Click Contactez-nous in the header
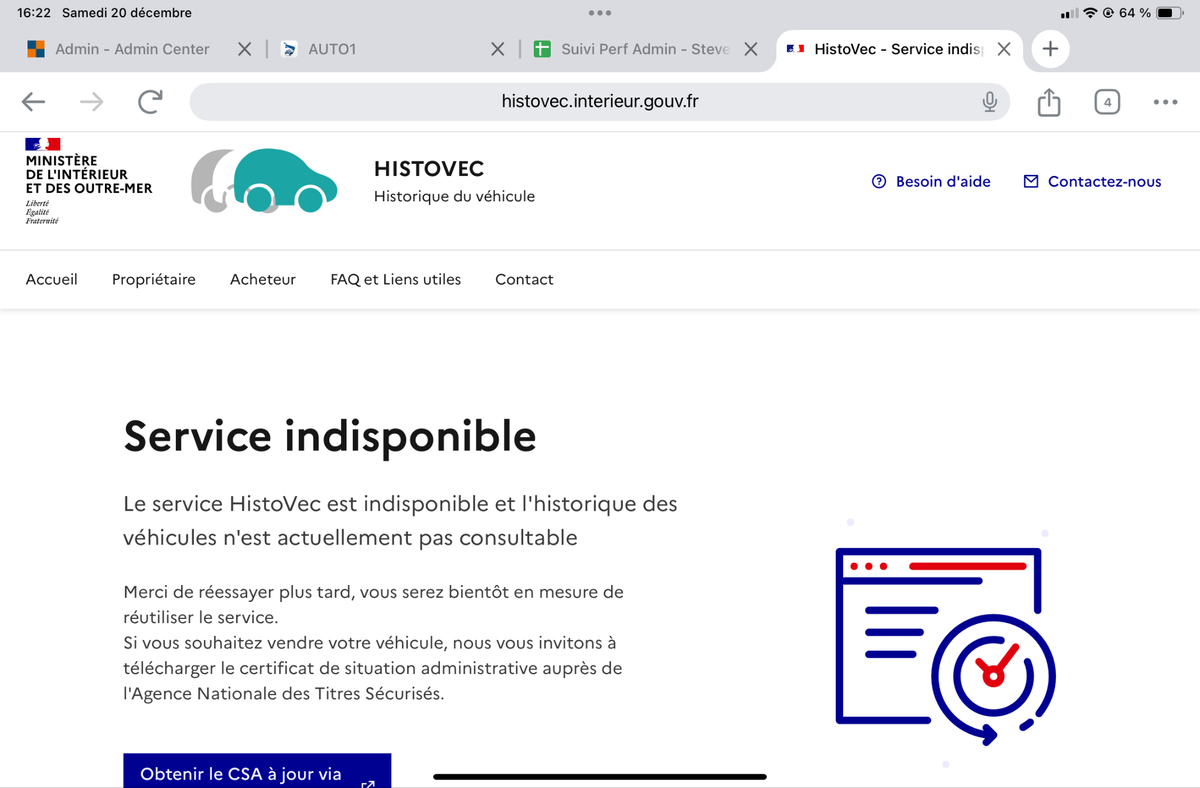Image resolution: width=1200 pixels, height=788 pixels. coord(1092,181)
